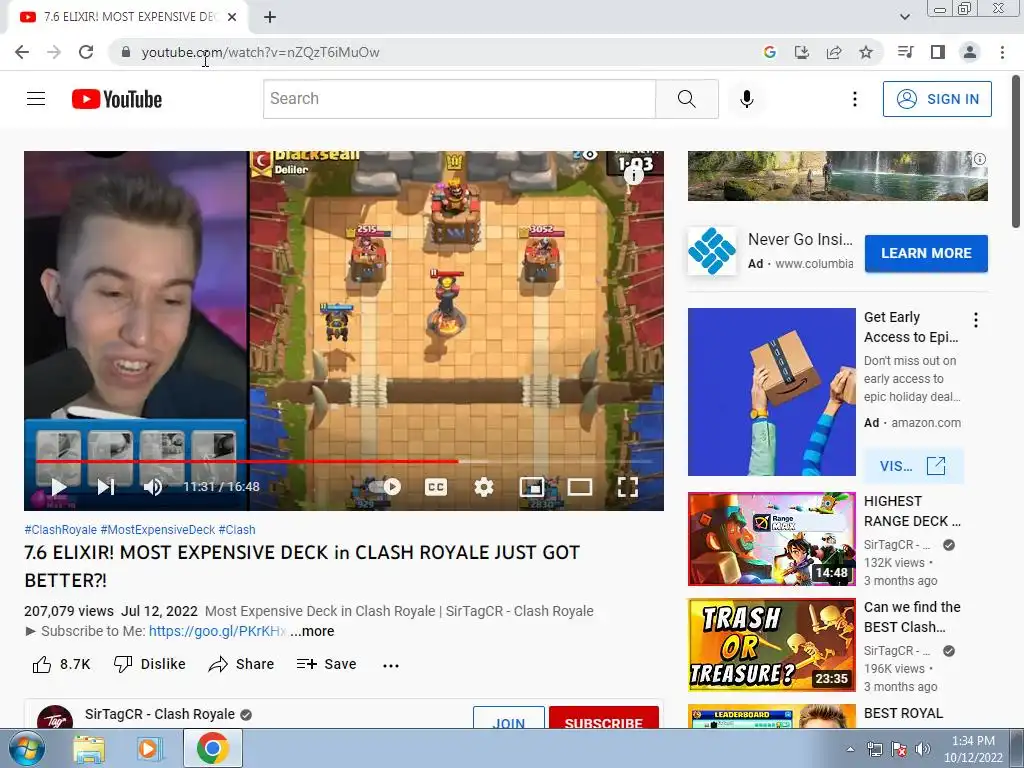Go forward in browser
Image resolution: width=1024 pixels, height=768 pixels.
click(54, 52)
